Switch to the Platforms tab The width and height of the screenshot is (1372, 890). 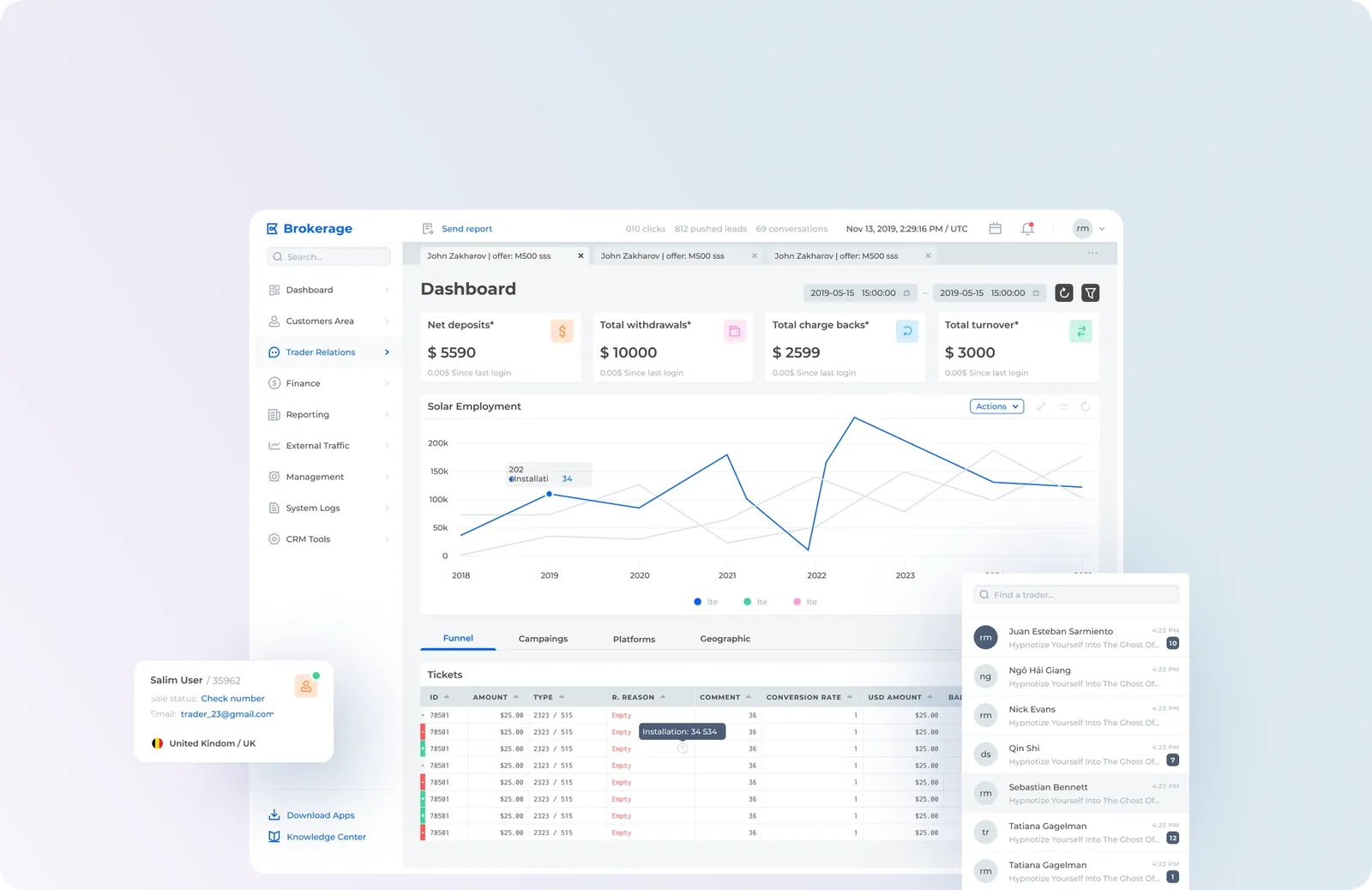[x=634, y=639]
